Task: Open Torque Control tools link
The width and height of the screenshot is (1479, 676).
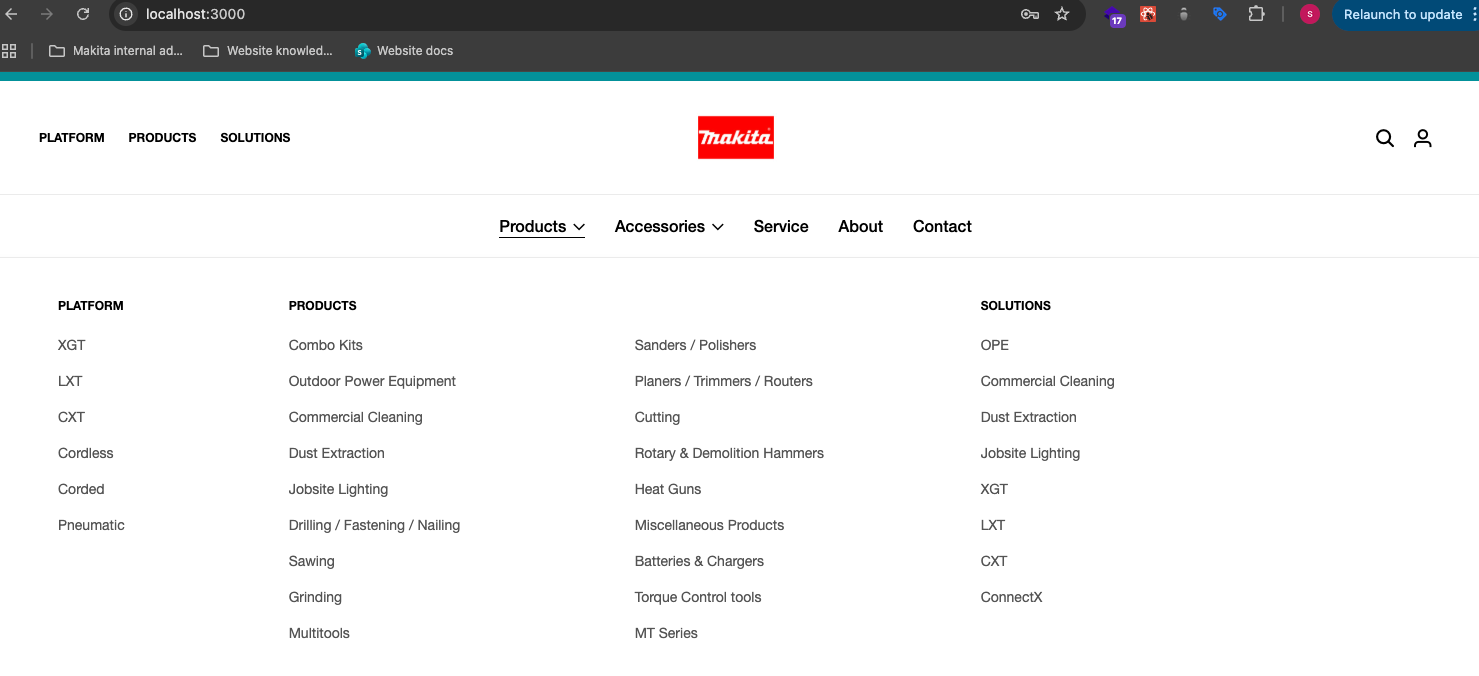Action: (x=698, y=597)
